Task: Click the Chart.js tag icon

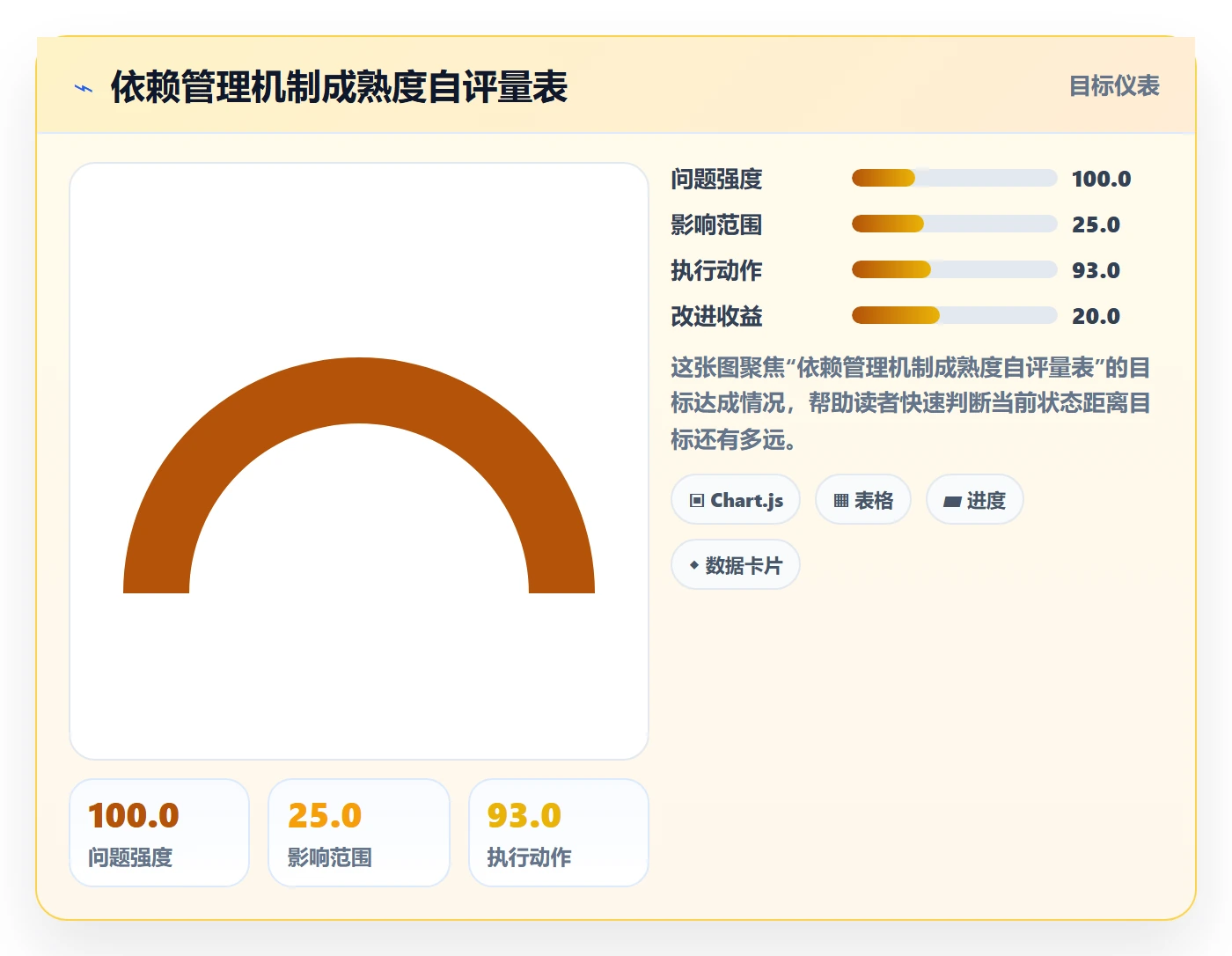Action: 697,501
